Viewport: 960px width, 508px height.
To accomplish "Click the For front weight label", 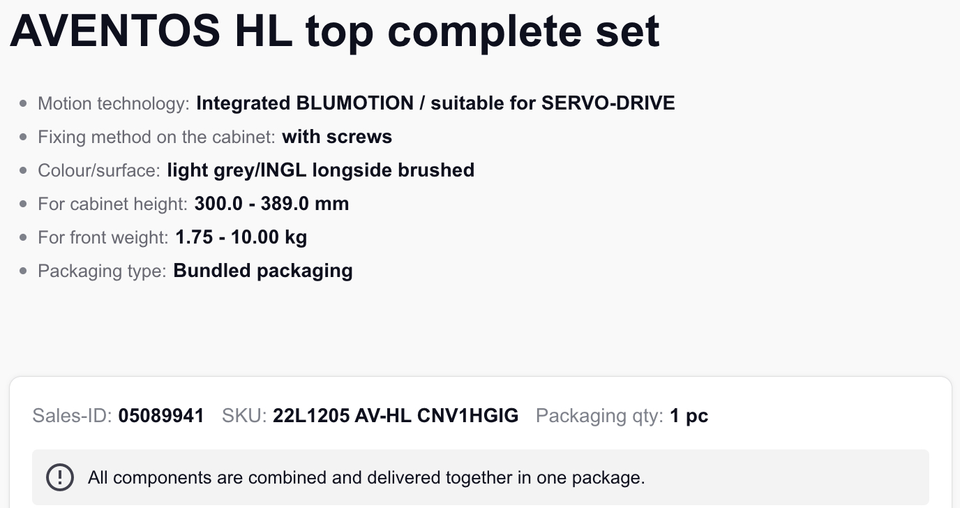I will [103, 237].
